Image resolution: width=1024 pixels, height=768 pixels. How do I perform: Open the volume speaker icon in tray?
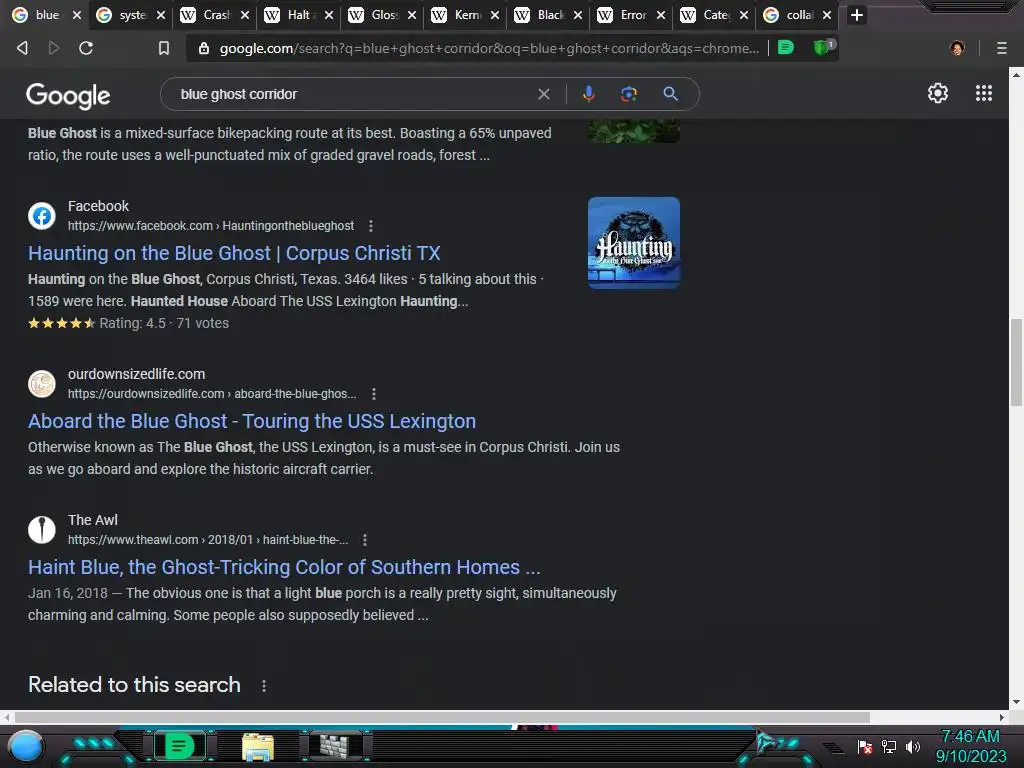(913, 746)
